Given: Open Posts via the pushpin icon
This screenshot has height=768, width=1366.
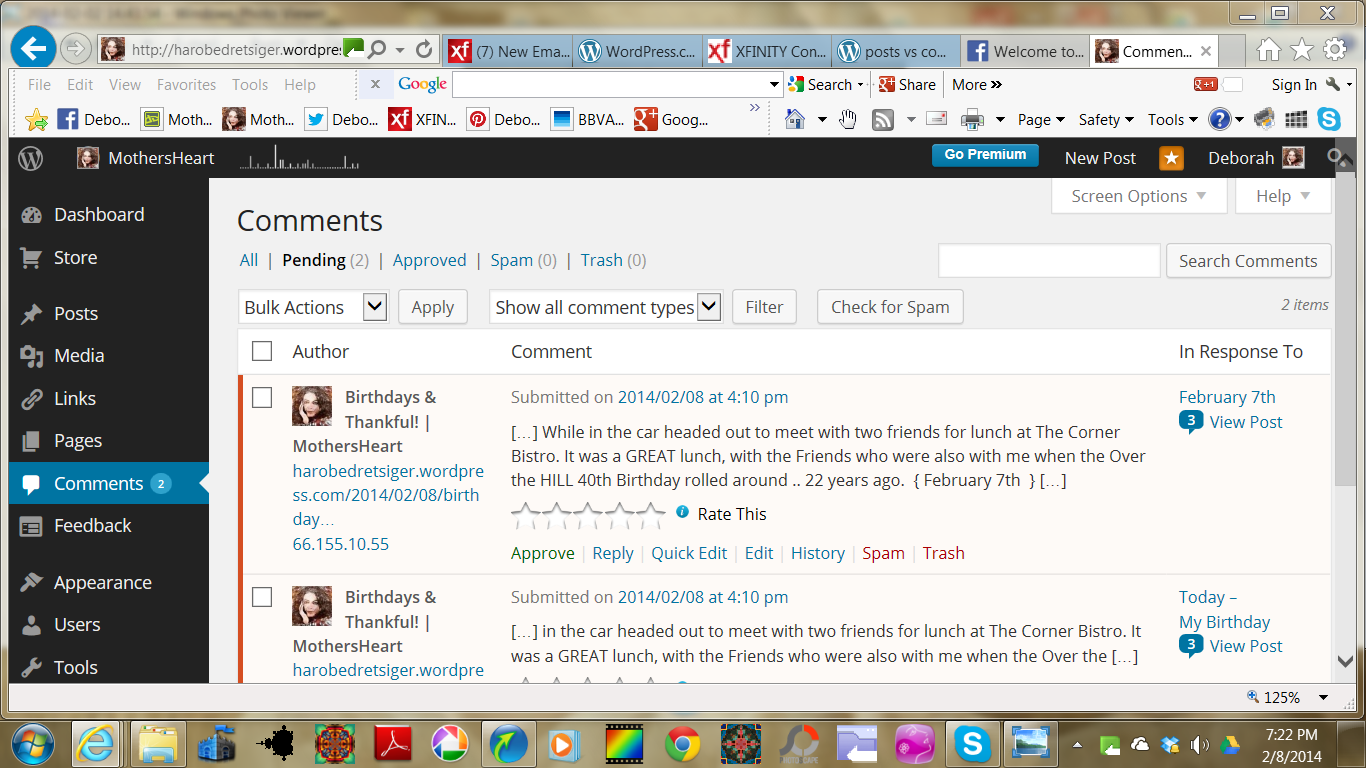Looking at the screenshot, I should coord(31,314).
